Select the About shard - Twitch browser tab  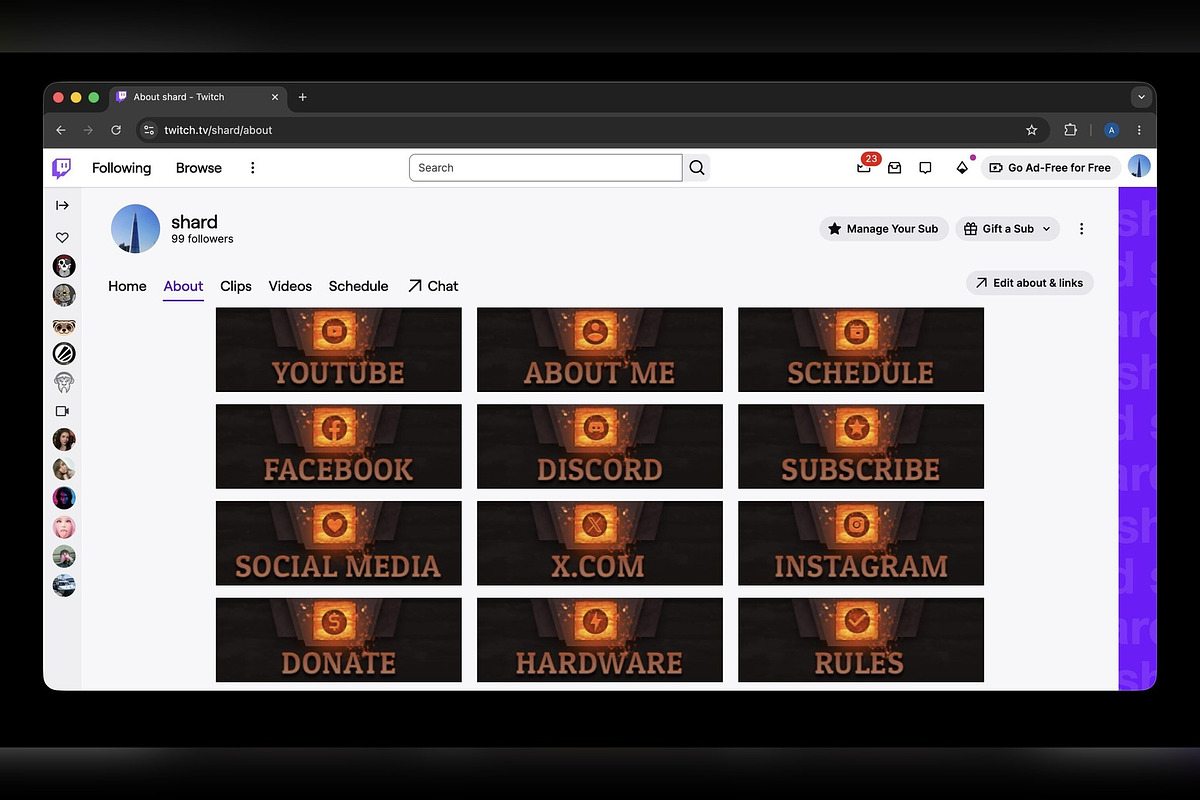tap(198, 97)
